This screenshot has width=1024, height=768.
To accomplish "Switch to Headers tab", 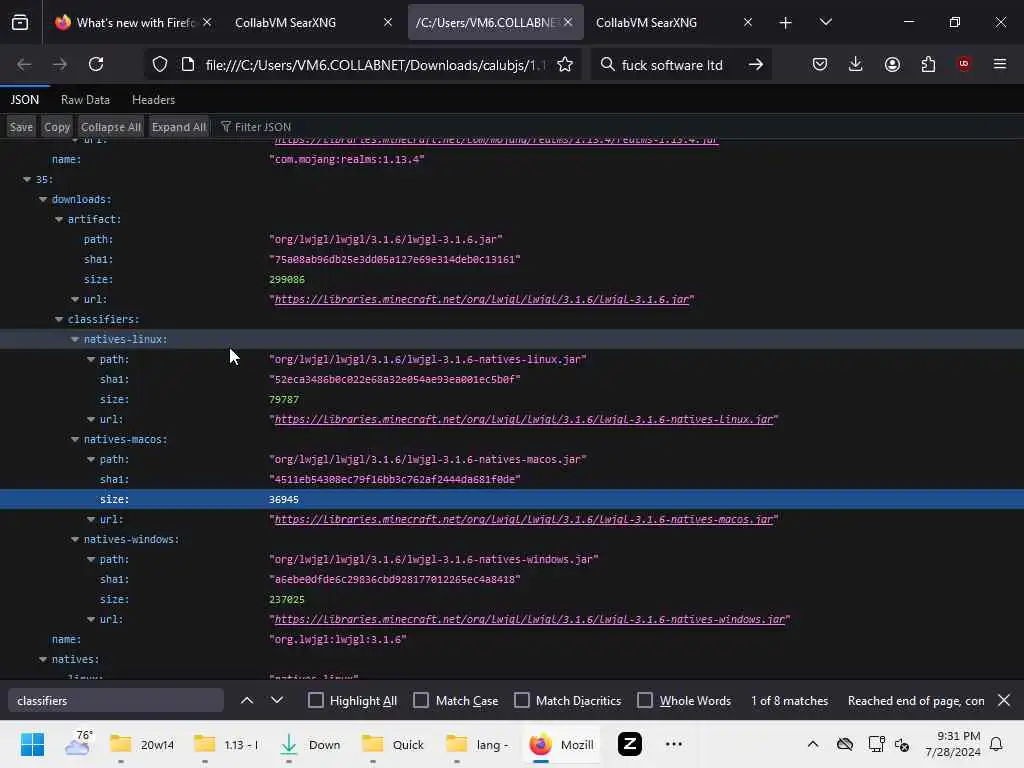I will click(x=153, y=100).
